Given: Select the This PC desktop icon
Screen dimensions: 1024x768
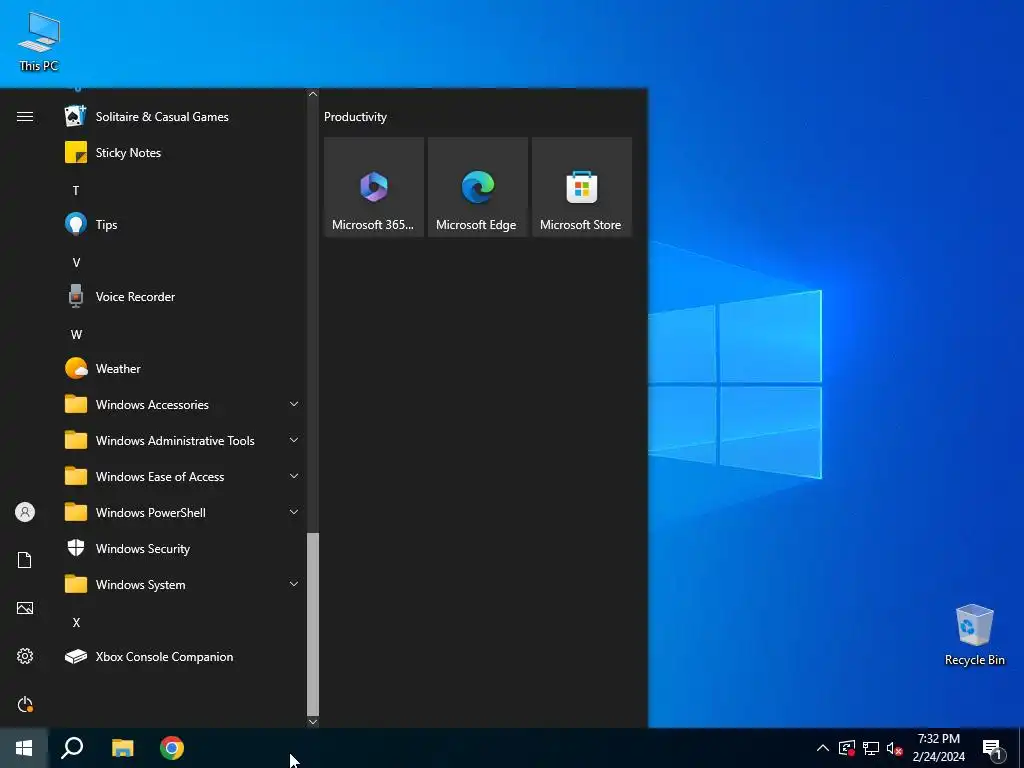Looking at the screenshot, I should click(x=39, y=42).
